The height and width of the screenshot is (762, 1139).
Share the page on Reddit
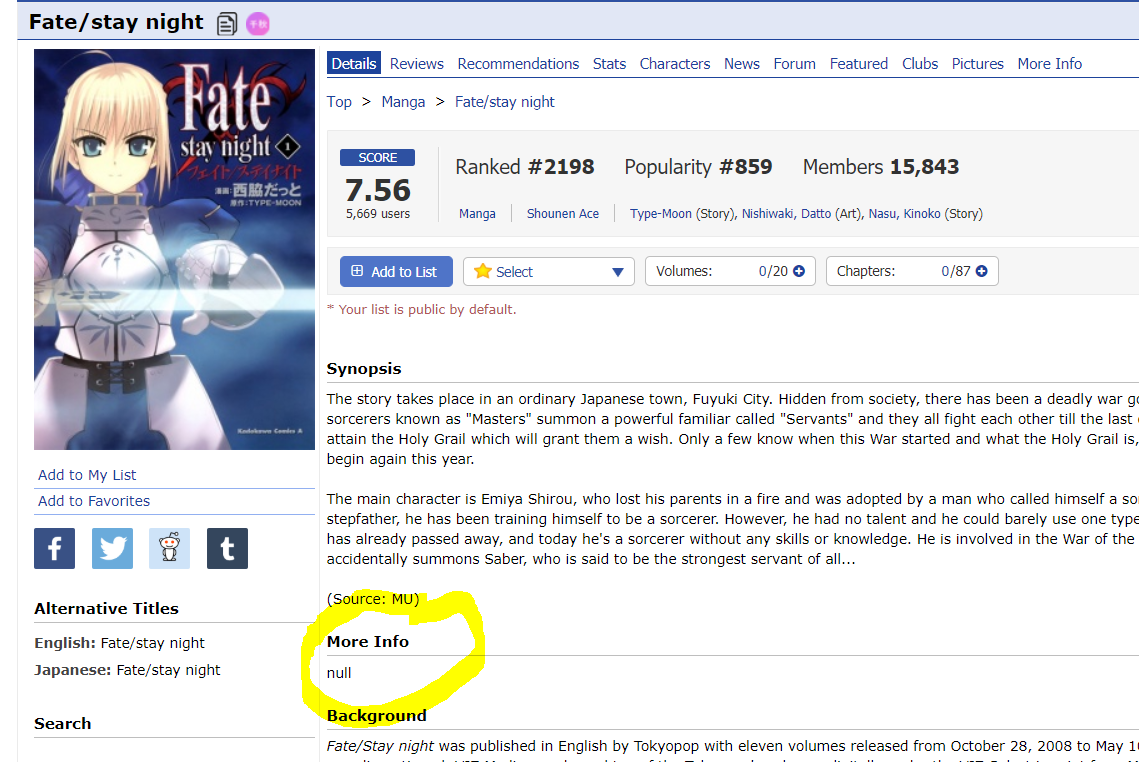pos(169,548)
